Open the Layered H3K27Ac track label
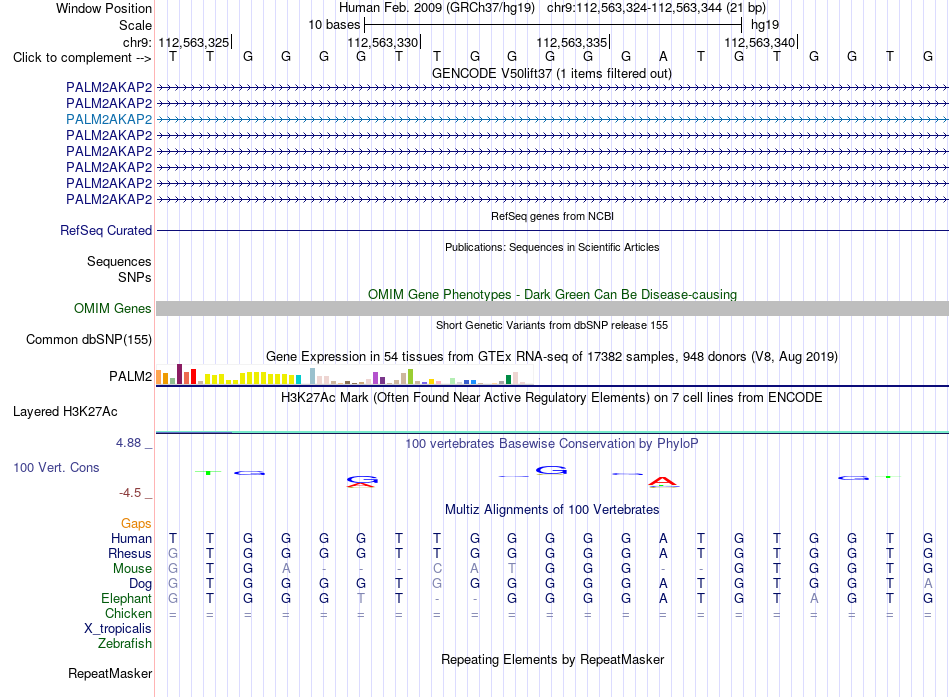 (65, 412)
